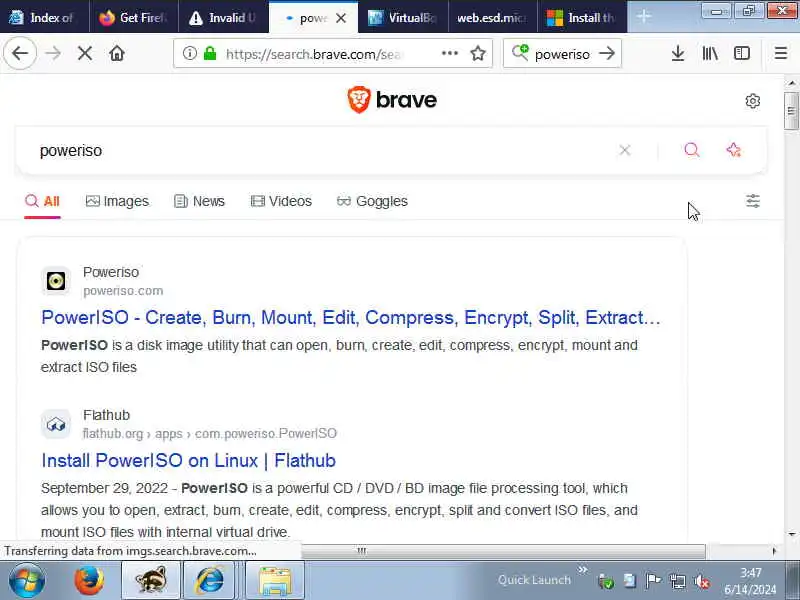Viewport: 800px width, 600px height.
Task: Click the Brave AI sparkle icon
Action: point(734,149)
